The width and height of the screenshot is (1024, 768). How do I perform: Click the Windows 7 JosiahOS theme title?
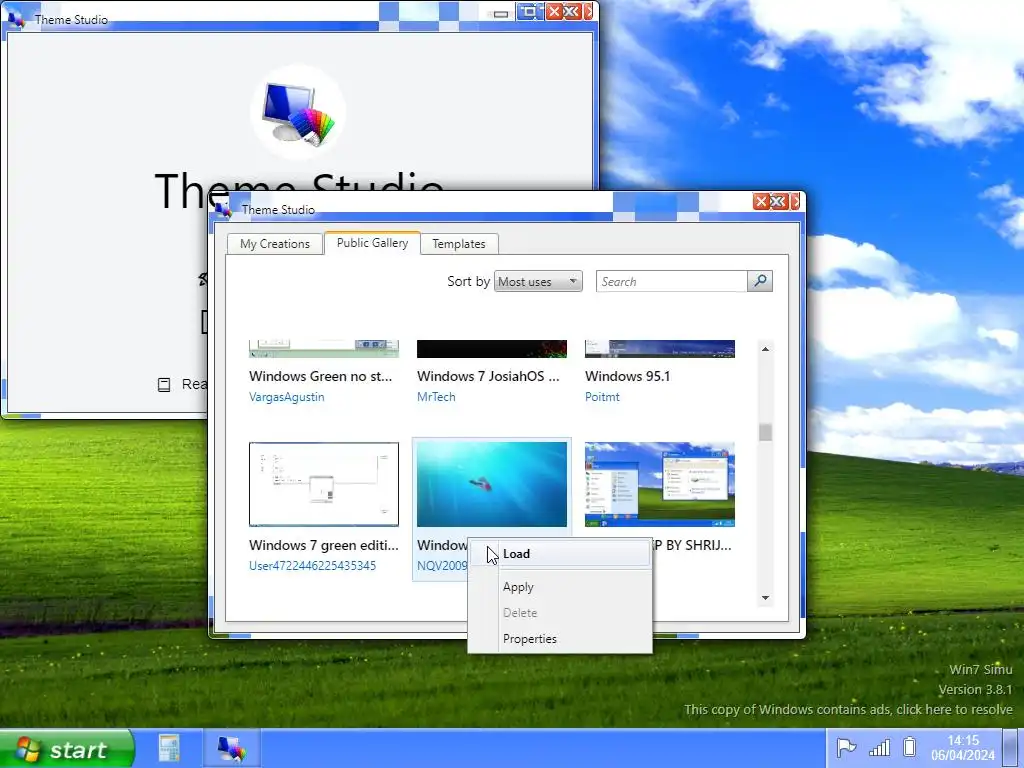coord(488,376)
